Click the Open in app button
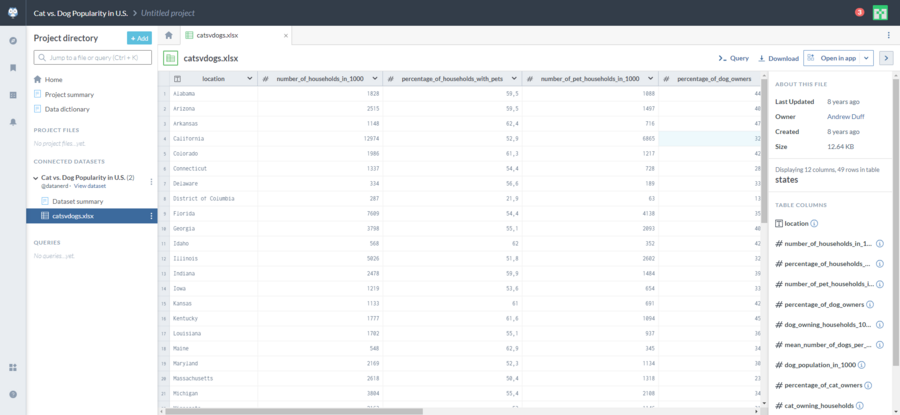Screen dimensions: 900x415 (x=832, y=58)
